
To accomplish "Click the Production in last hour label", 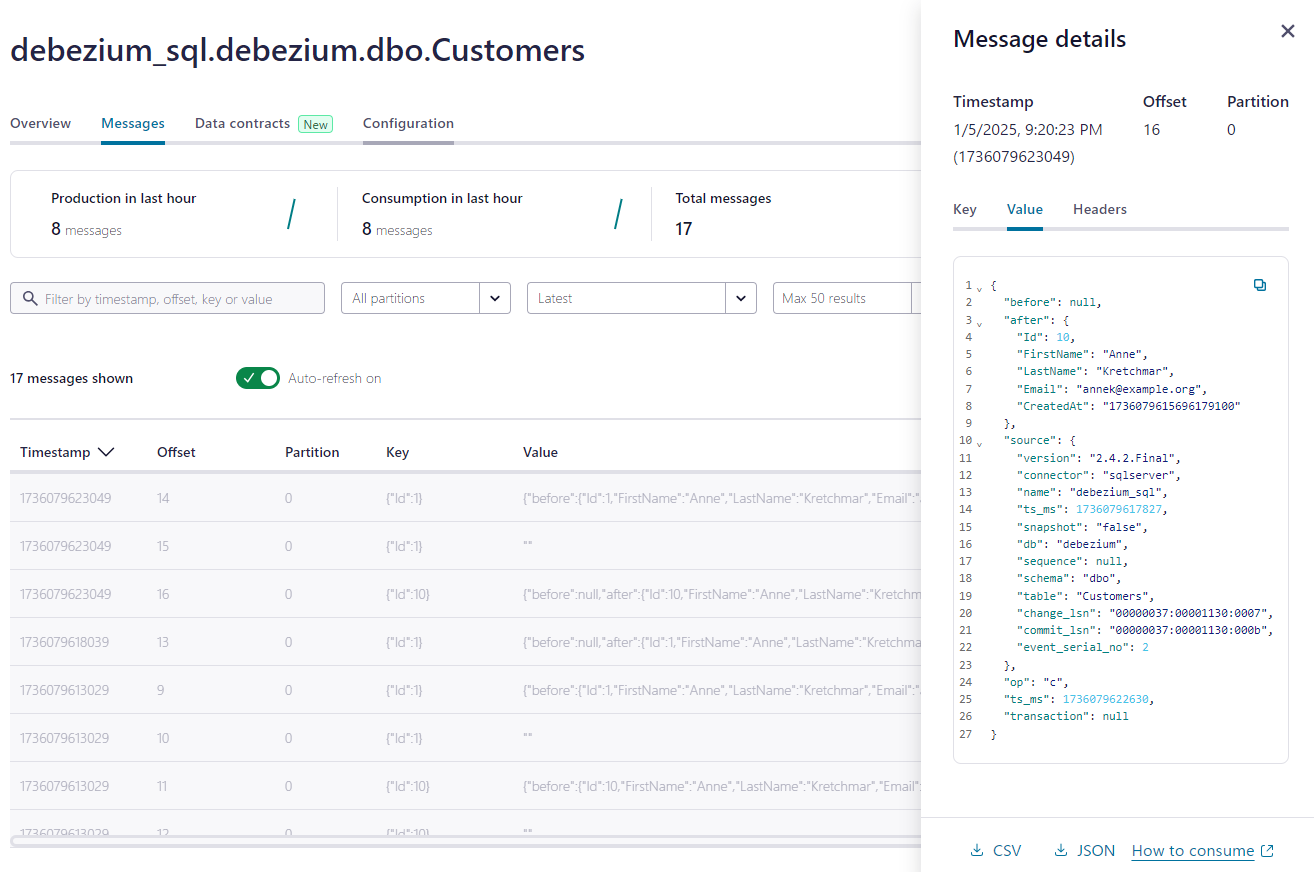I will (124, 198).
